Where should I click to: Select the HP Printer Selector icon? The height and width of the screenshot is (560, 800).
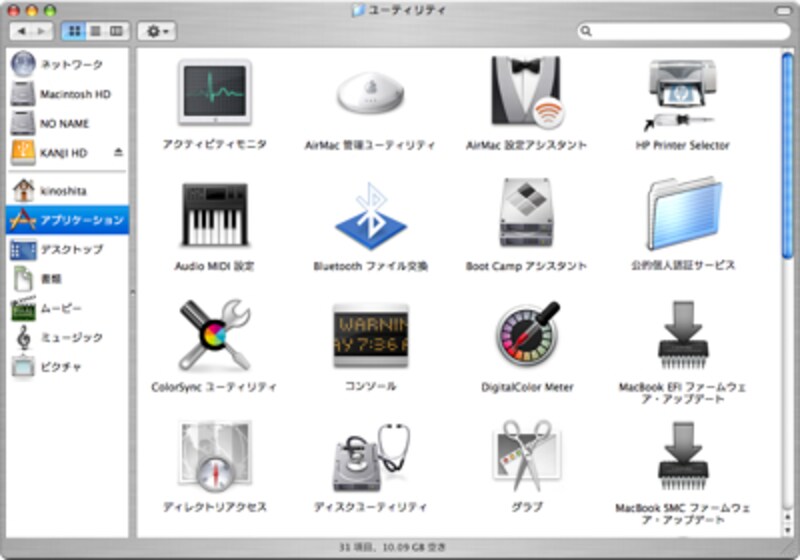(682, 95)
